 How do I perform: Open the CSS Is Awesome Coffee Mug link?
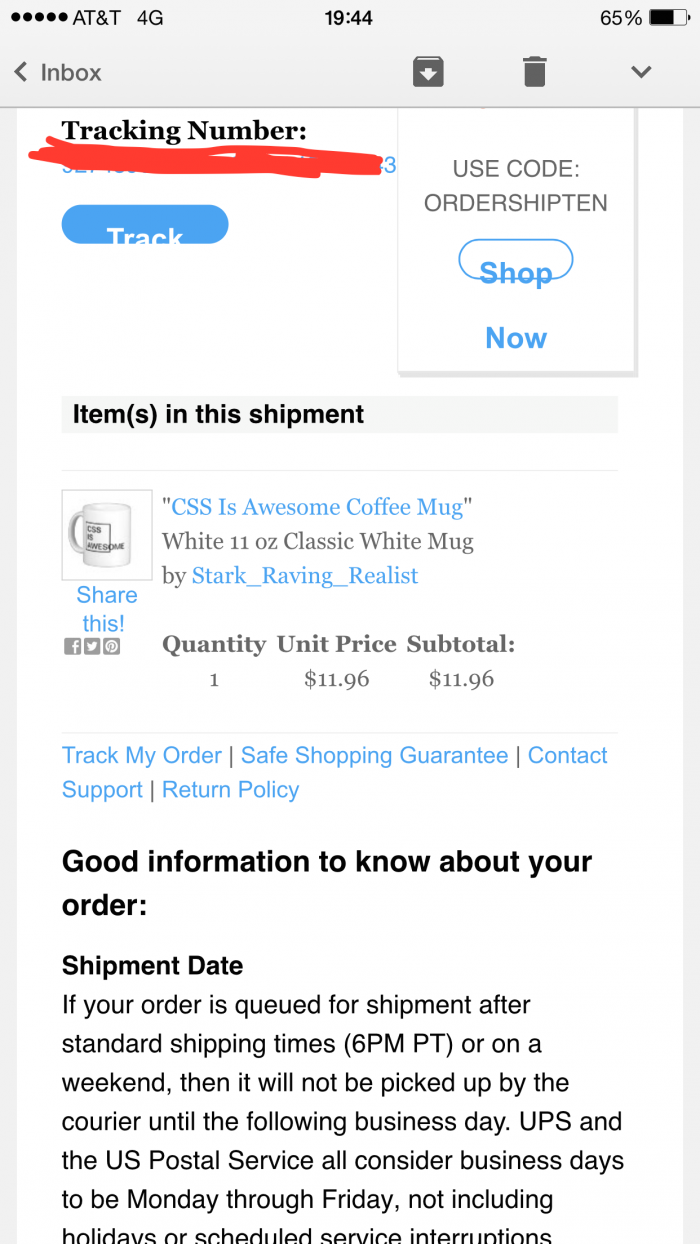(318, 507)
